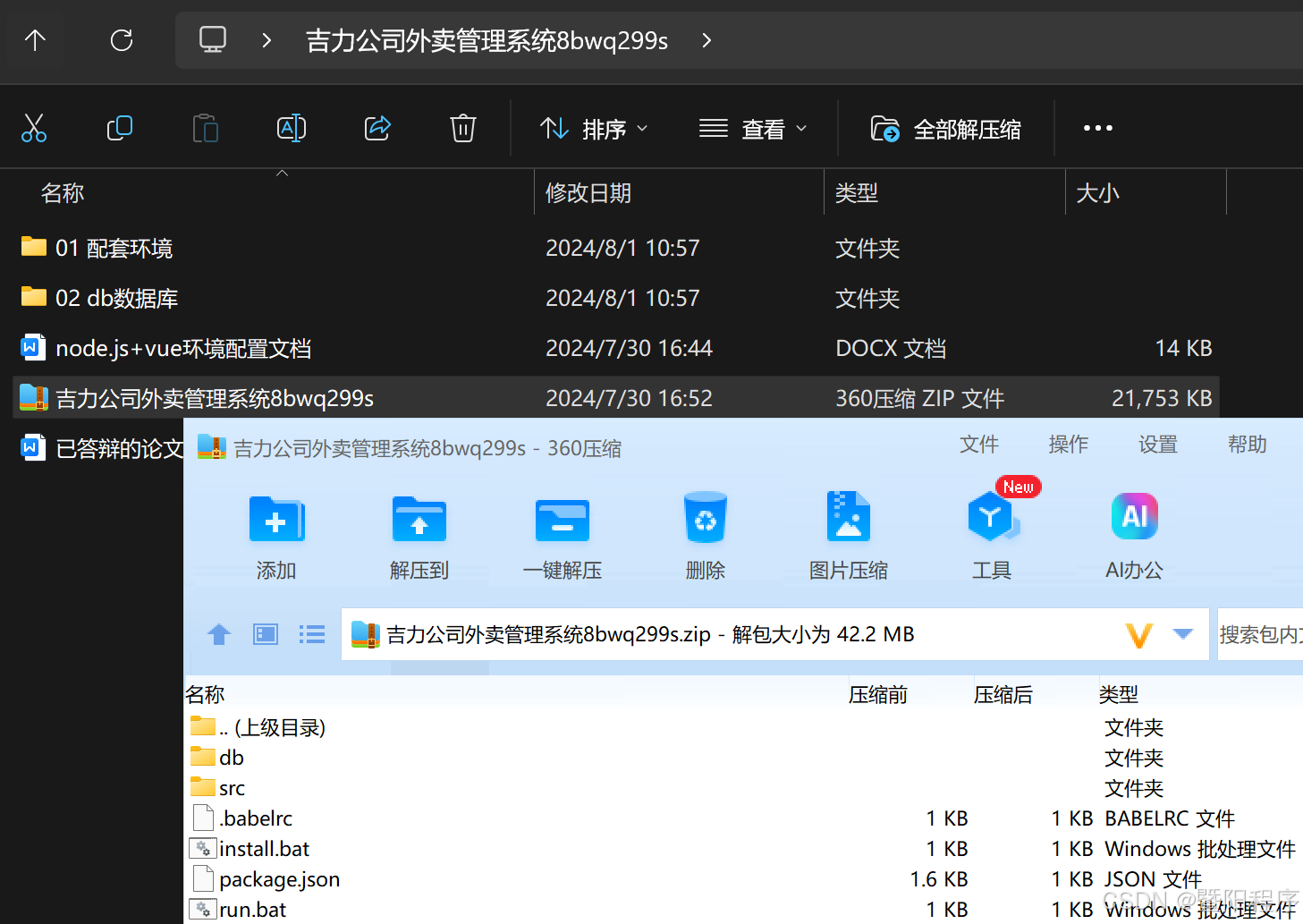Click the Rename icon
This screenshot has height=924, width=1303.
point(292,129)
